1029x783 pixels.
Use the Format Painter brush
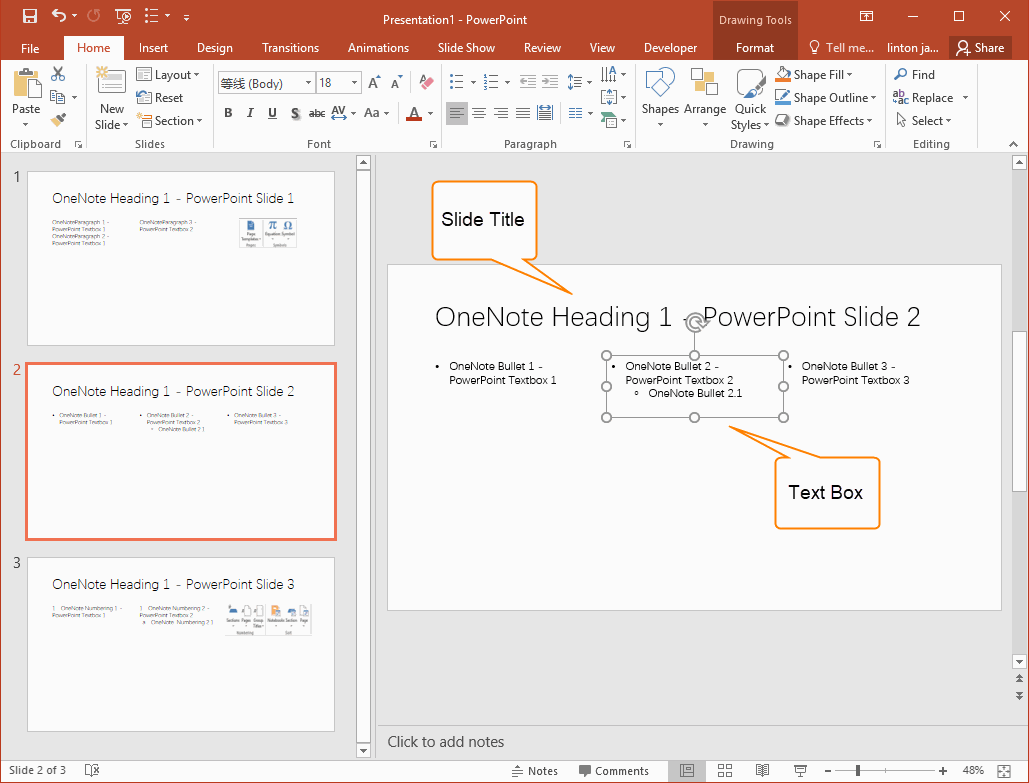(58, 119)
